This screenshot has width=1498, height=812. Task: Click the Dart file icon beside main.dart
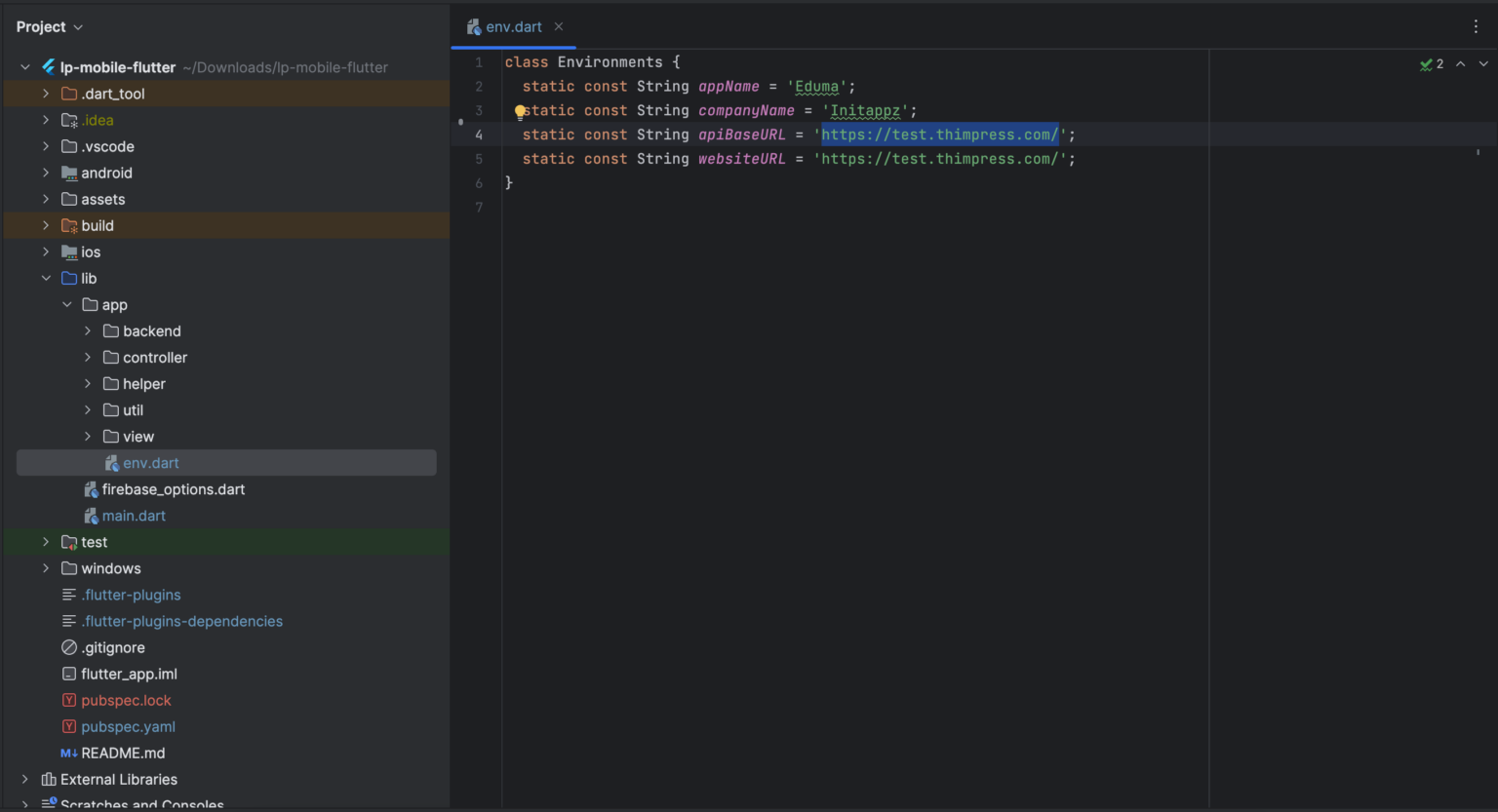coord(90,516)
